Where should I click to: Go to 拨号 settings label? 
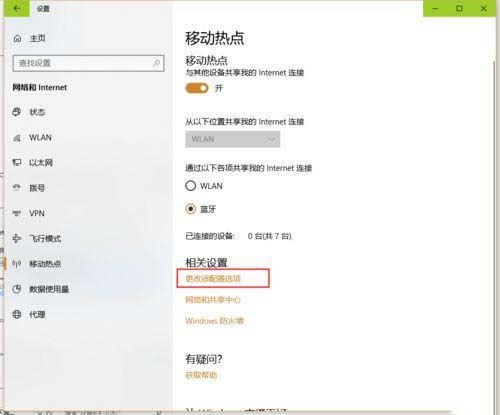point(37,188)
